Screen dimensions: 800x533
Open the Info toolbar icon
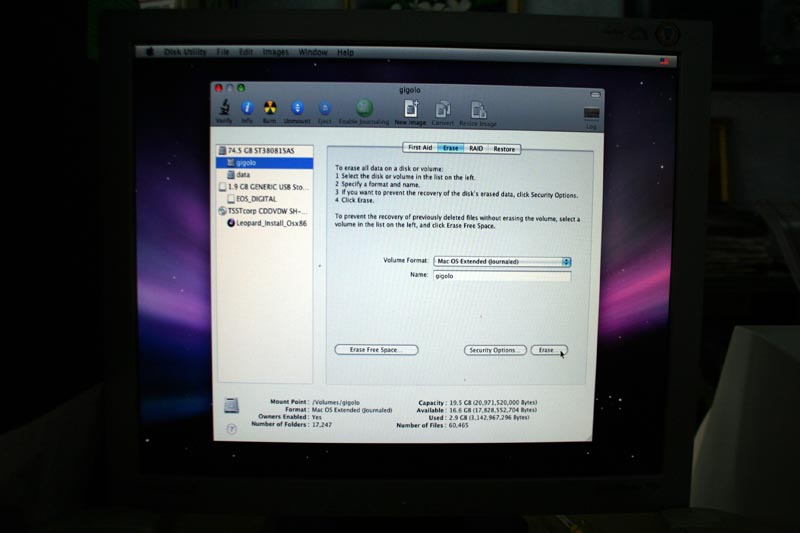click(x=247, y=108)
